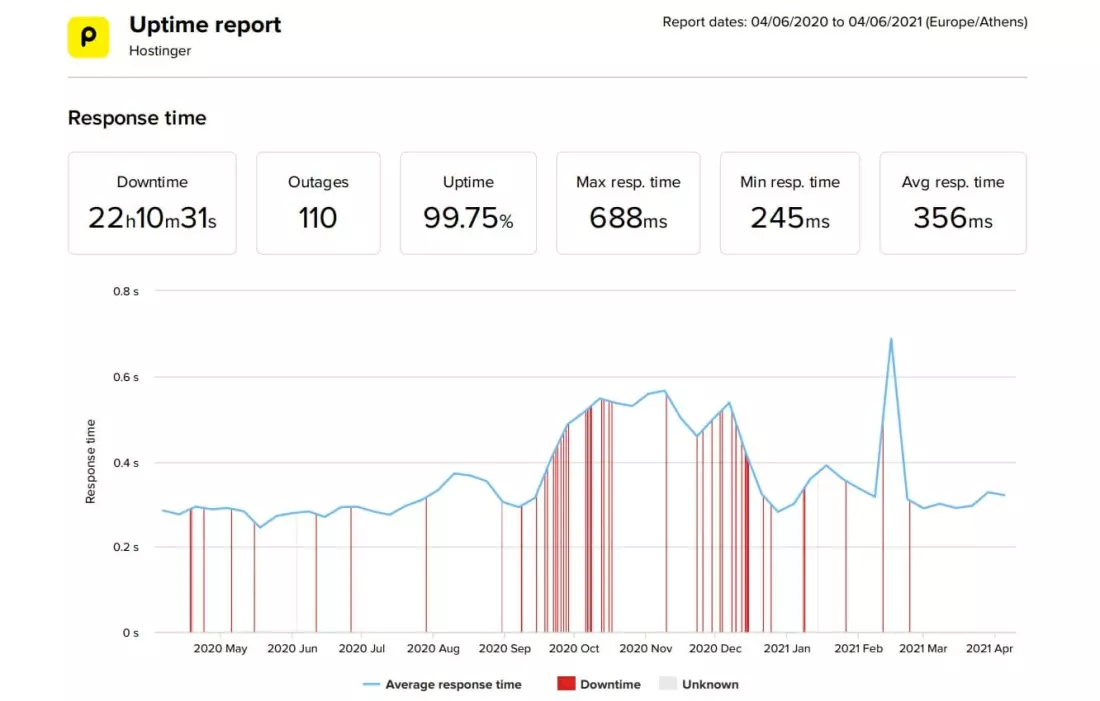Toggle the Downtime legend entry

[609, 685]
